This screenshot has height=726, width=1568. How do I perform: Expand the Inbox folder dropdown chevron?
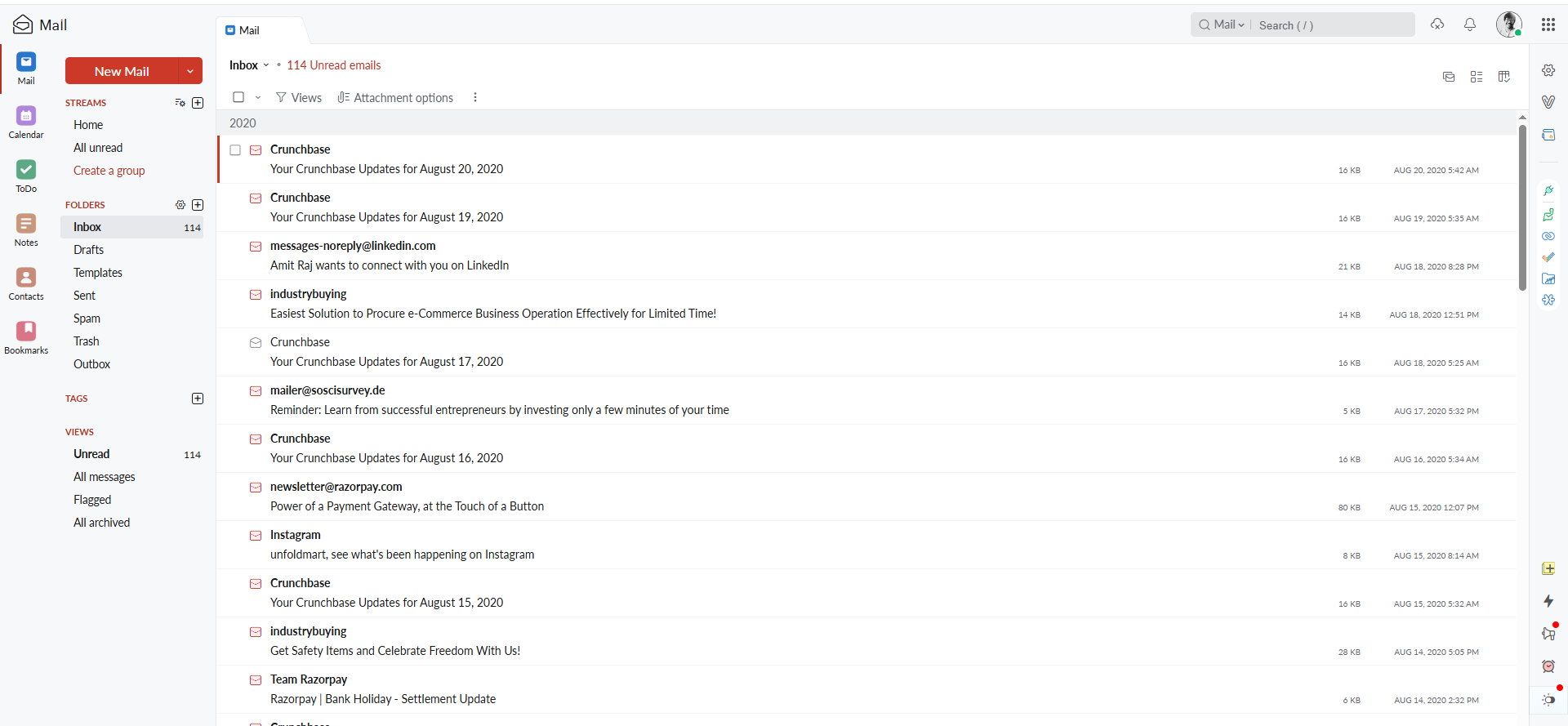point(266,65)
